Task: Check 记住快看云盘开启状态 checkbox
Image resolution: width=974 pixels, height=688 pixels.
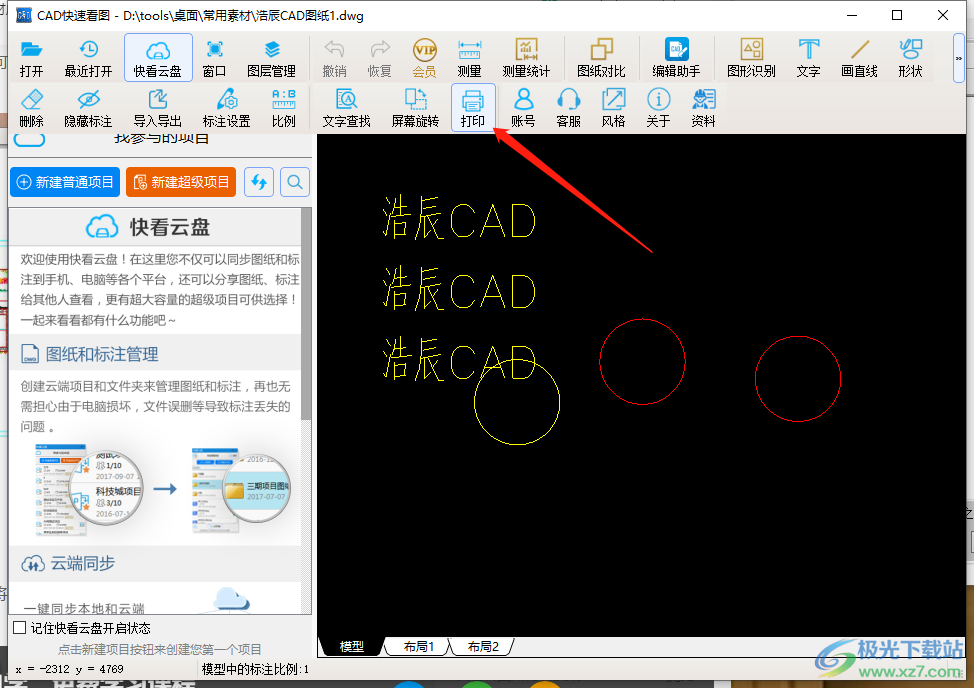Action: (20, 628)
